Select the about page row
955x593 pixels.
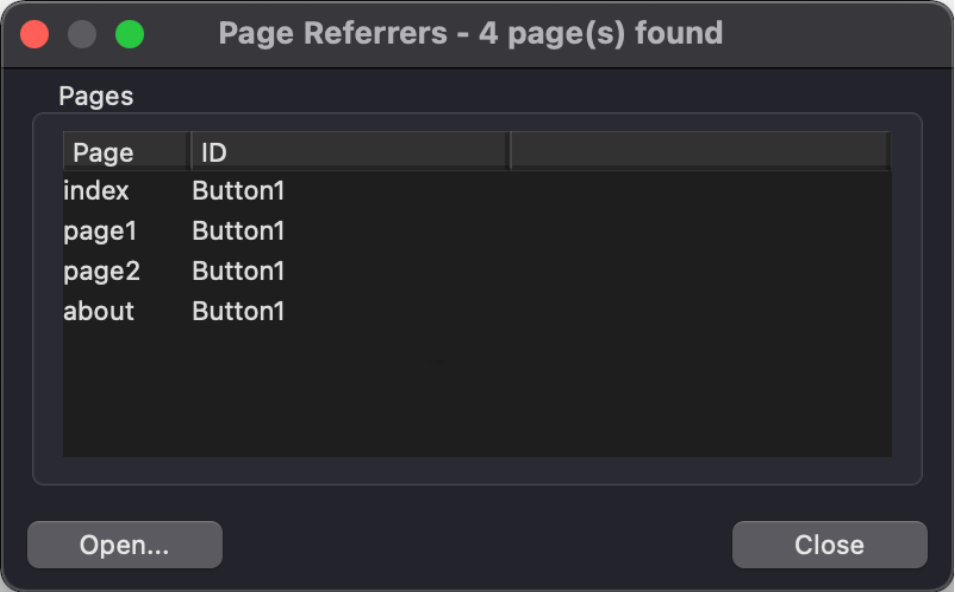[x=478, y=312]
